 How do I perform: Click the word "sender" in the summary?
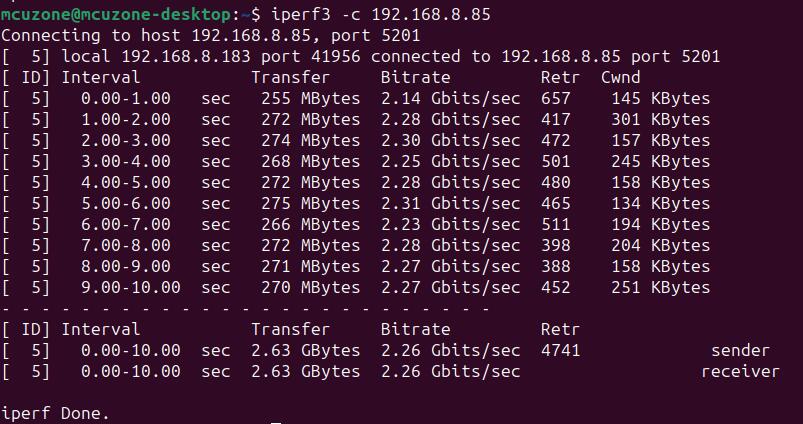tap(740, 351)
